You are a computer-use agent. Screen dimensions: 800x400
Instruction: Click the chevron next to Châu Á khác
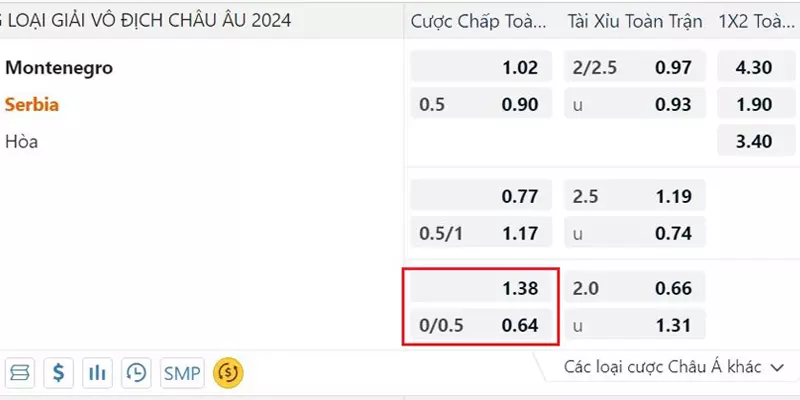point(777,367)
